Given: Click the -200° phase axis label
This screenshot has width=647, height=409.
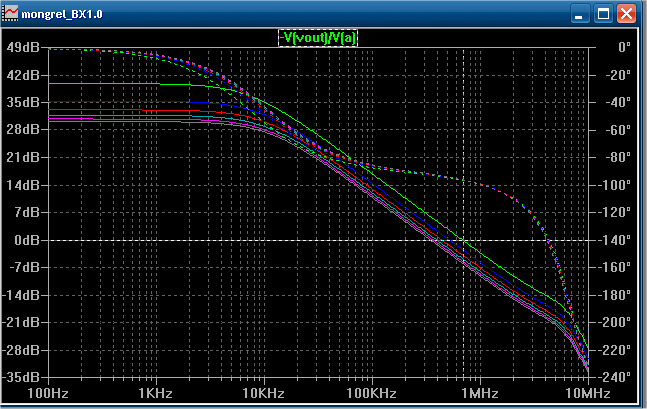Looking at the screenshot, I should point(615,322).
